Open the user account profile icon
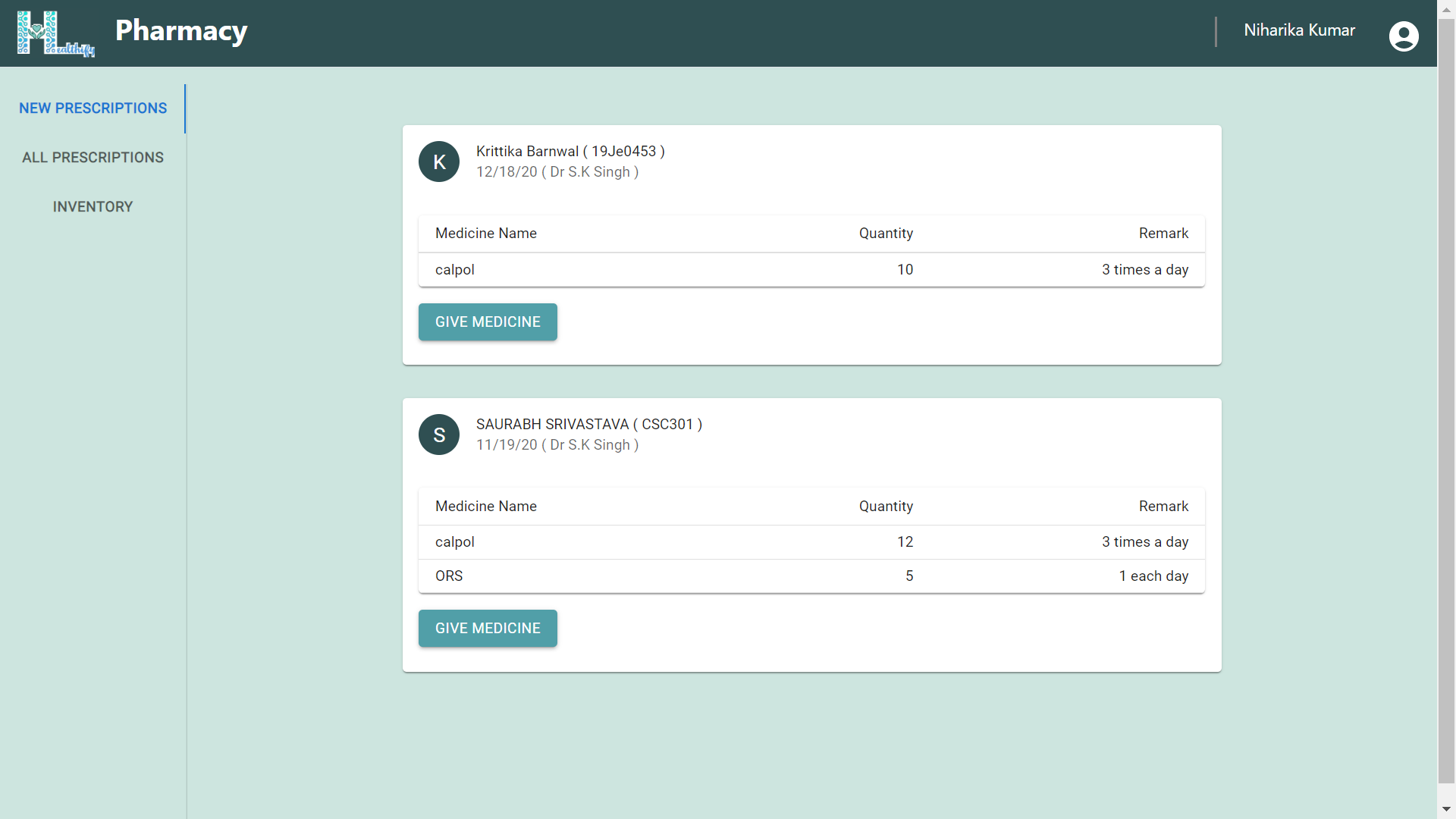 pyautogui.click(x=1403, y=36)
